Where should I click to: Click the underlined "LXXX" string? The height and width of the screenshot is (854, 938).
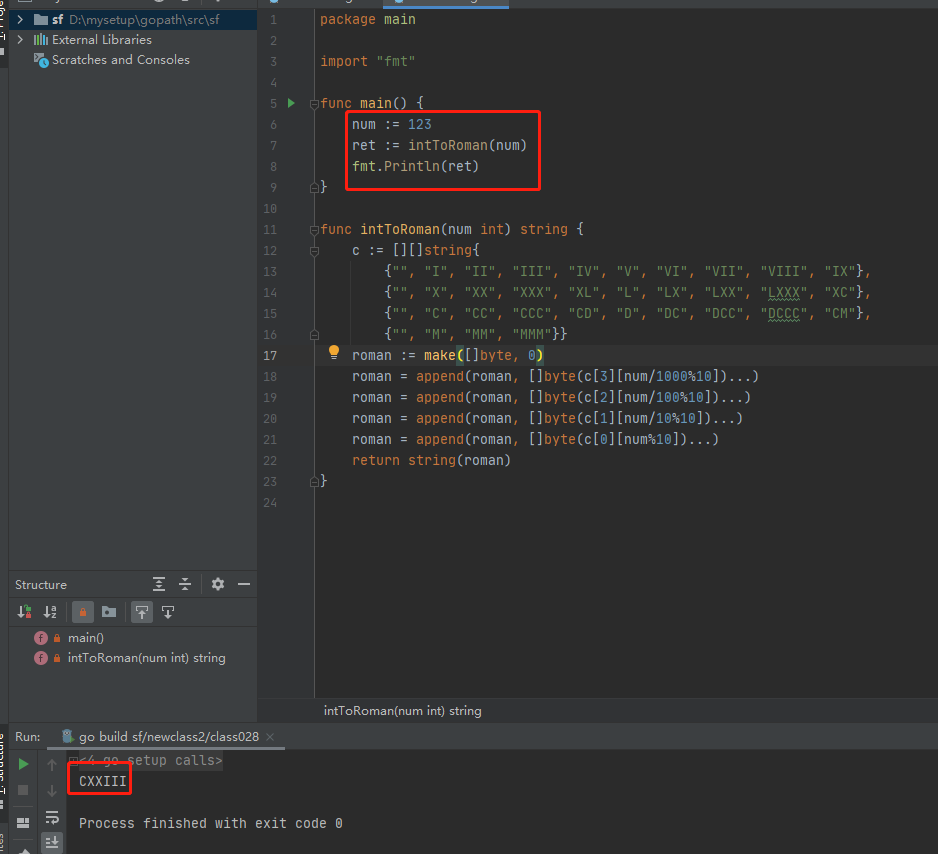click(x=784, y=292)
